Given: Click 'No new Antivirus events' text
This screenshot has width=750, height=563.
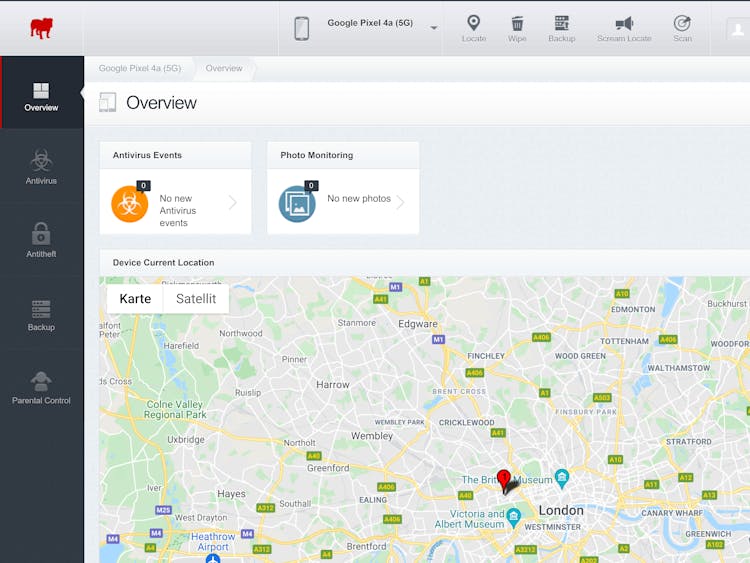Looking at the screenshot, I should pyautogui.click(x=177, y=210).
